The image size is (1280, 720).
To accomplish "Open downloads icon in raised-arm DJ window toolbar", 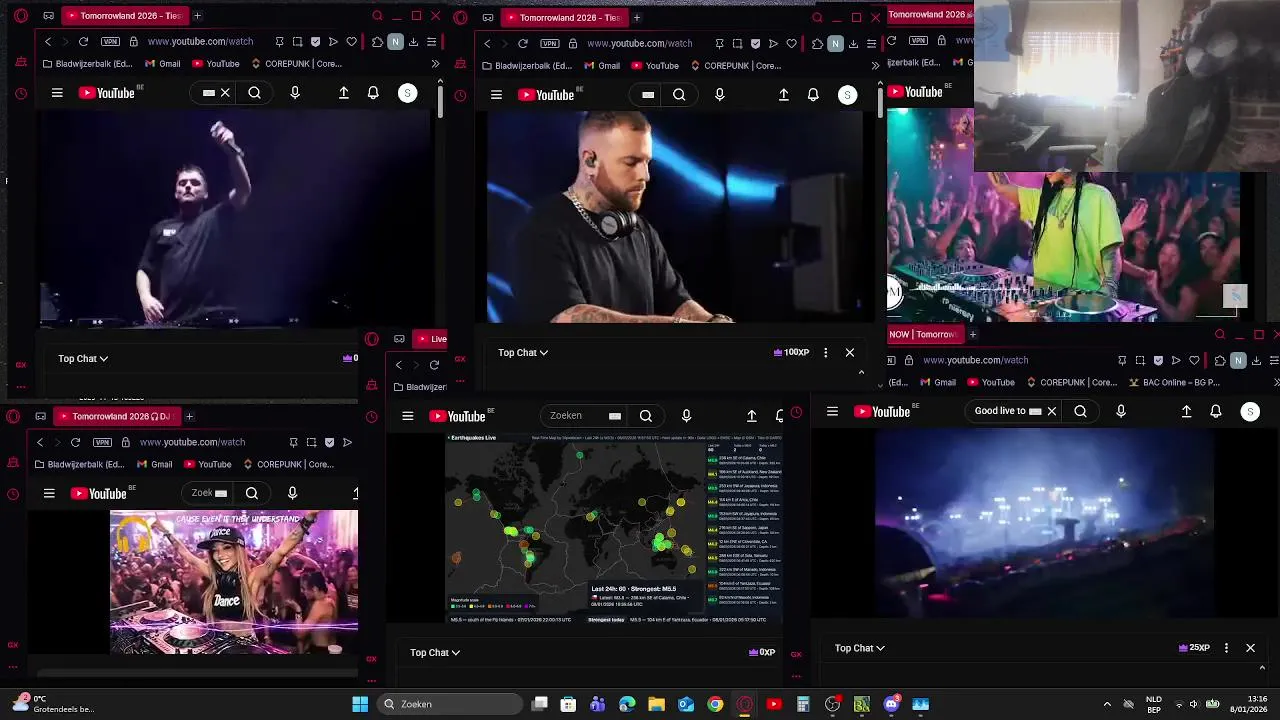I will [x=413, y=42].
